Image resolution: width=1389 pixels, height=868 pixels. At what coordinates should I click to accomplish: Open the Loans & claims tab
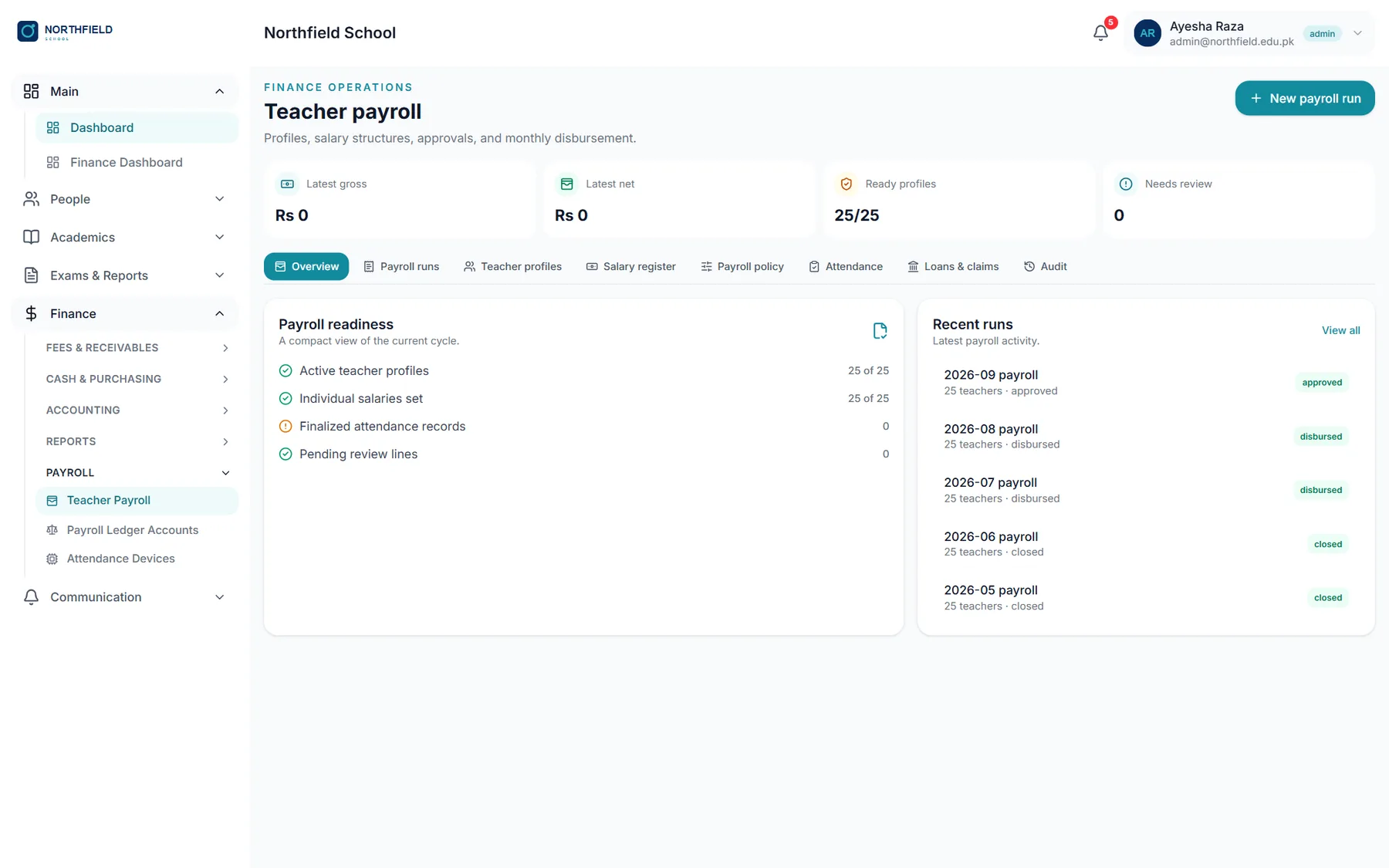click(x=952, y=266)
